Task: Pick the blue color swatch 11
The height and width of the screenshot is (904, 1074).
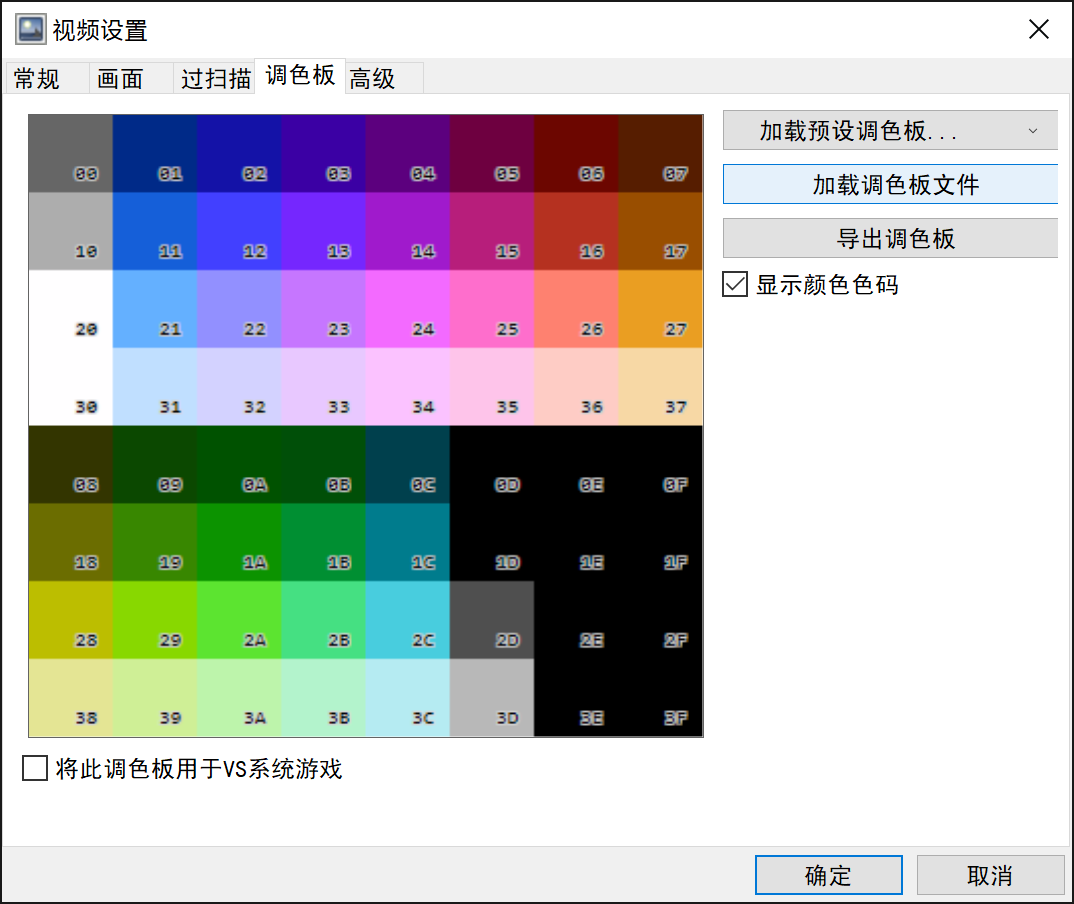Action: tap(155, 231)
